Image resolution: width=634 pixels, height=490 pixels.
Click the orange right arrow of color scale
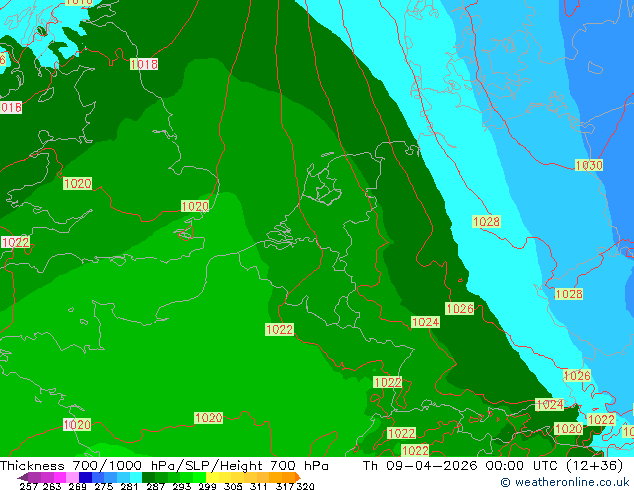point(298,477)
